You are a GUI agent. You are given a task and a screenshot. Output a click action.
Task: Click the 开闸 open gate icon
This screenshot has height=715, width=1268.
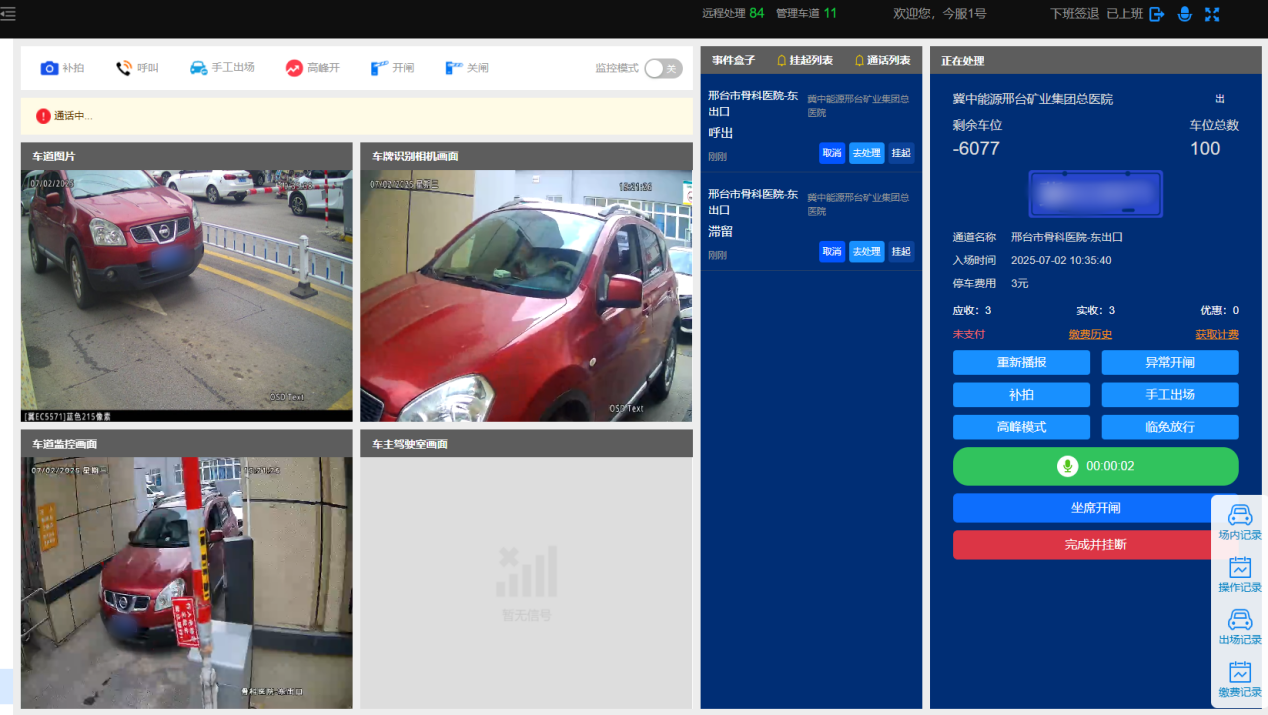379,68
